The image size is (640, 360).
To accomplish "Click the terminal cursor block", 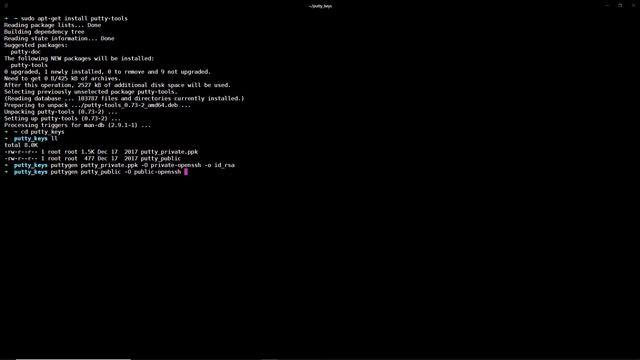I will click(186, 172).
